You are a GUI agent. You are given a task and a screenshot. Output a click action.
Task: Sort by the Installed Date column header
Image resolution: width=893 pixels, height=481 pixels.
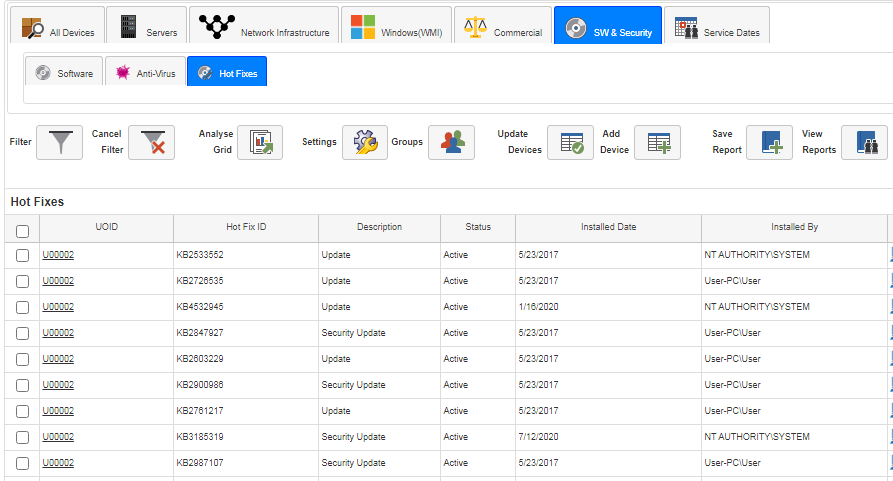click(608, 227)
